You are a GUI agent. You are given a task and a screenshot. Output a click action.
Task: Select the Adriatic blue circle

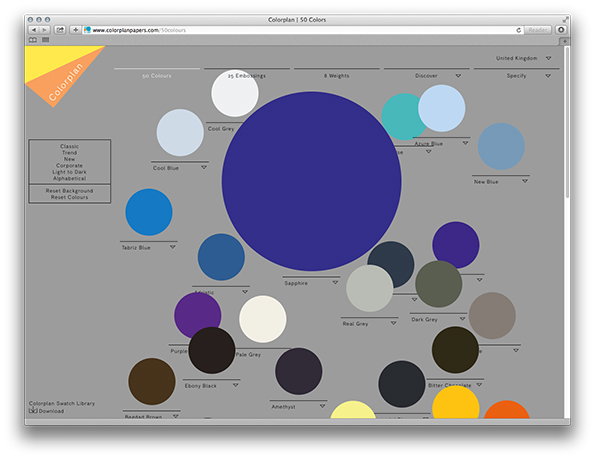click(221, 257)
